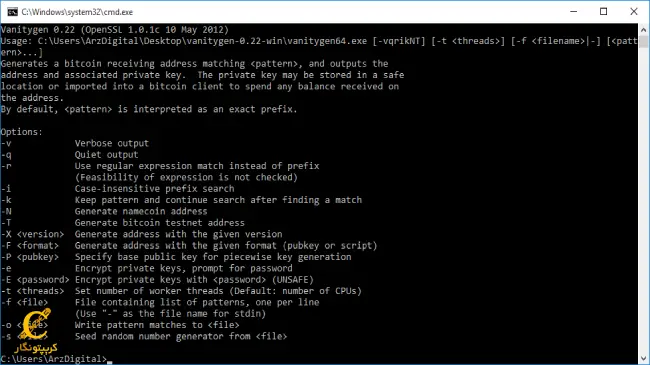Click the scrollbar down arrow

pyautogui.click(x=643, y=358)
